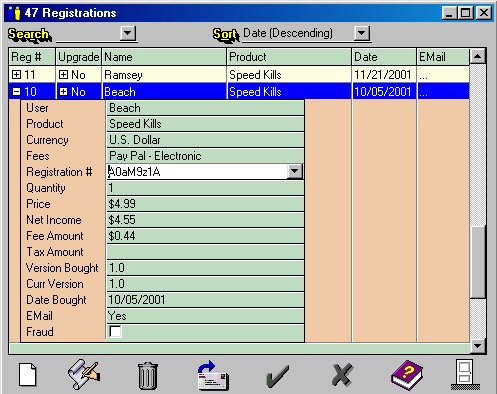Click the Net Income value $4.55
This screenshot has height=394, width=497.
point(205,220)
